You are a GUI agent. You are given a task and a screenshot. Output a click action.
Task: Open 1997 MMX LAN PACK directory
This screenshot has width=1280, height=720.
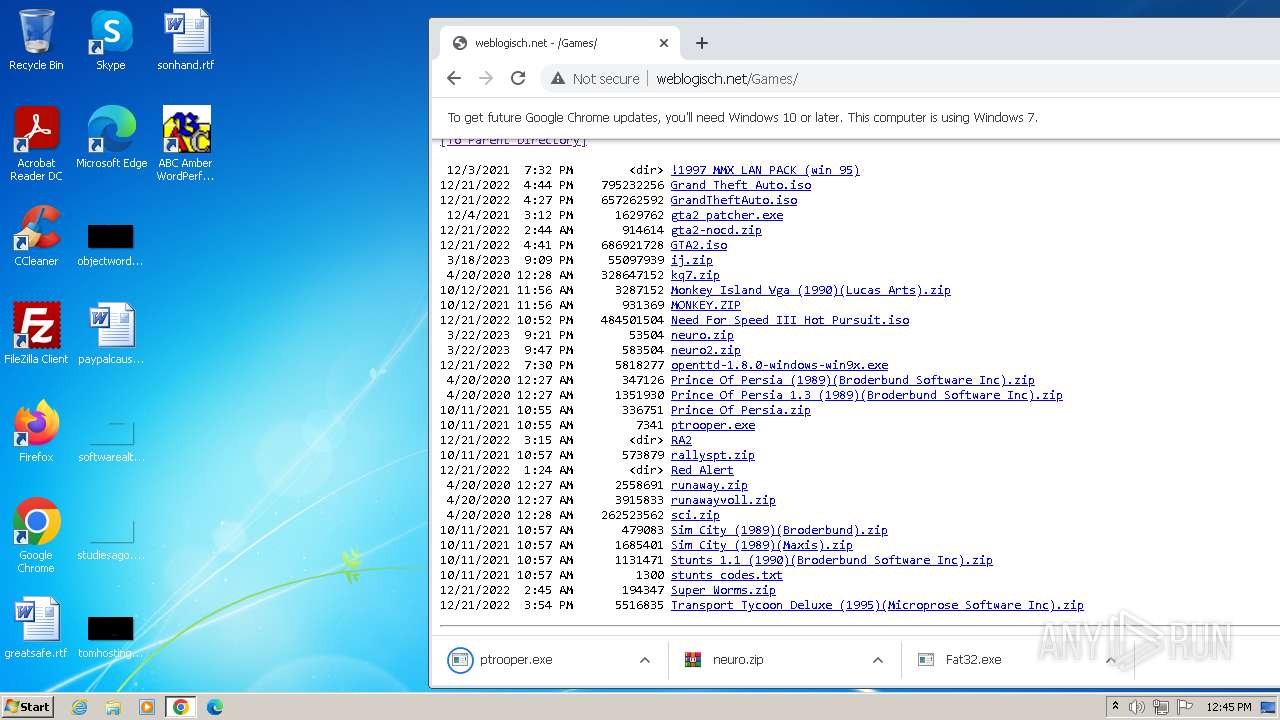click(765, 170)
